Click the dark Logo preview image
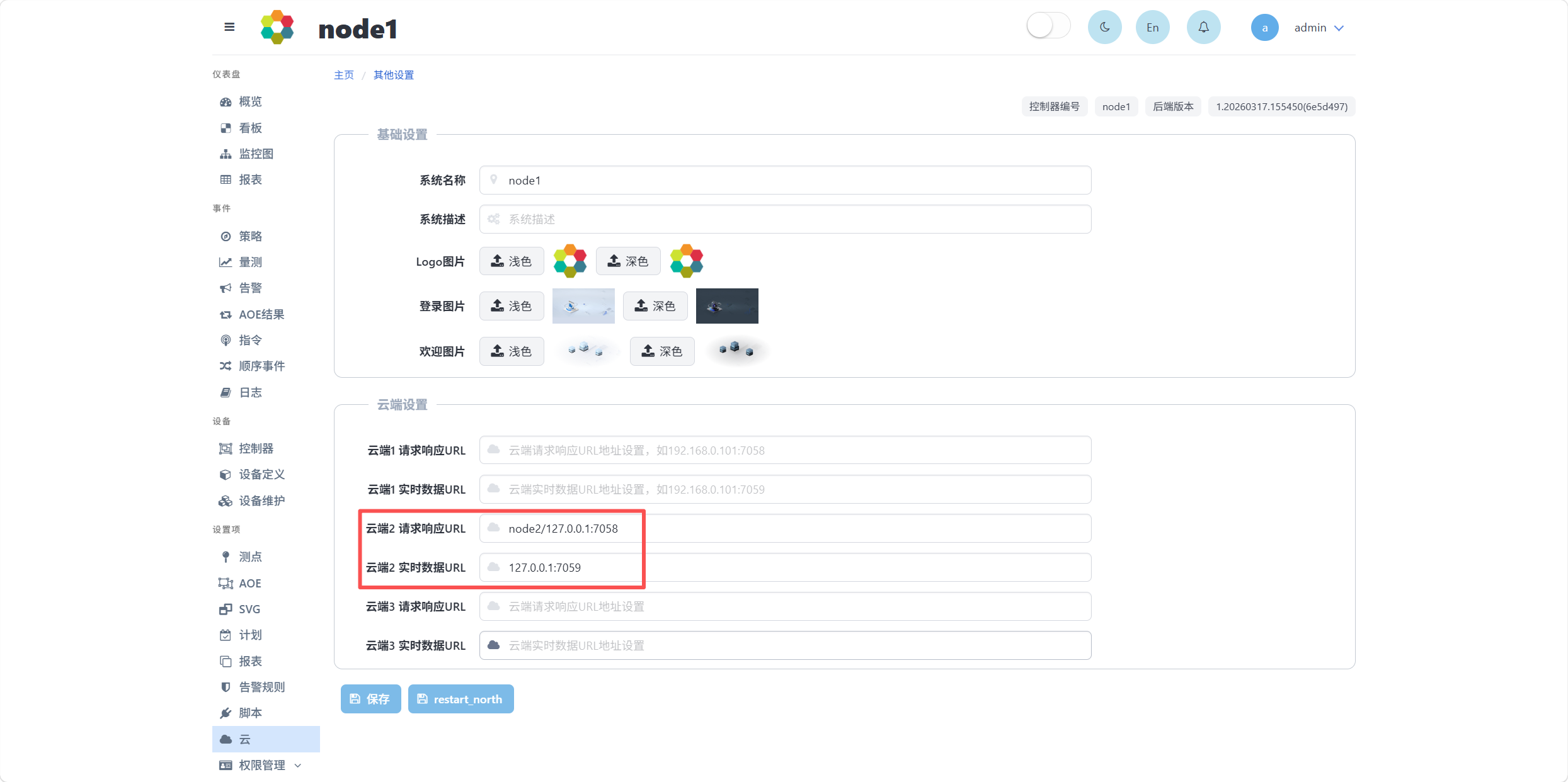 (x=687, y=261)
